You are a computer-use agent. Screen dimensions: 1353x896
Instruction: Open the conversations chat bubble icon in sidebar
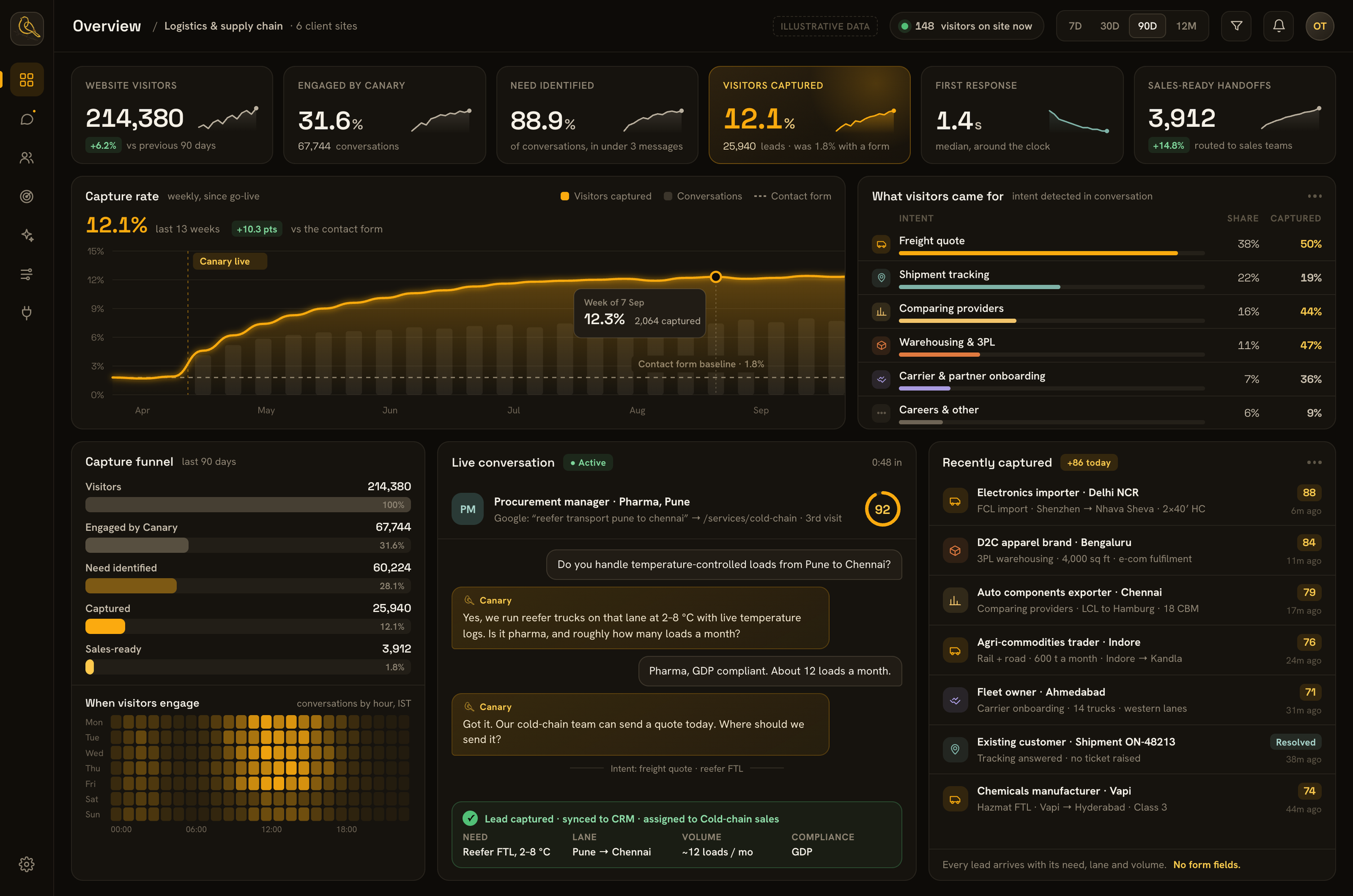(27, 118)
